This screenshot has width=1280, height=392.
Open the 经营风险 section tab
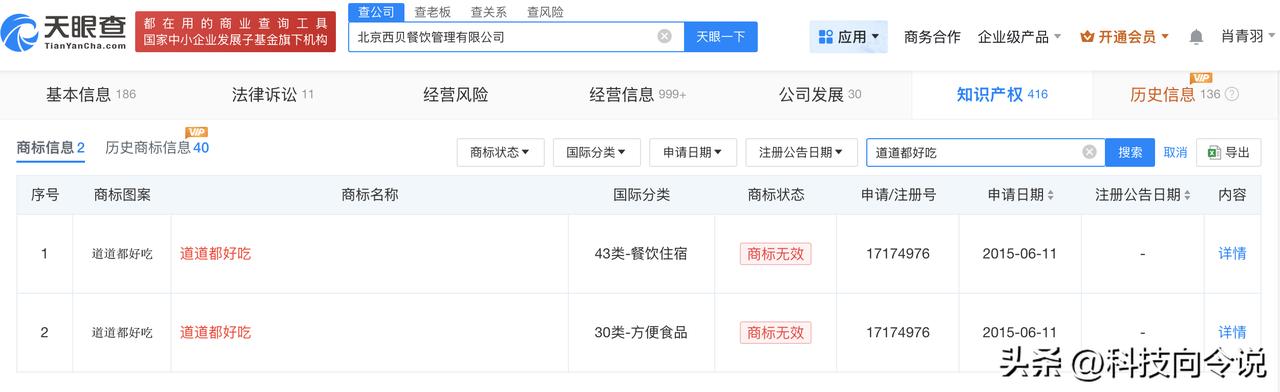[x=456, y=95]
